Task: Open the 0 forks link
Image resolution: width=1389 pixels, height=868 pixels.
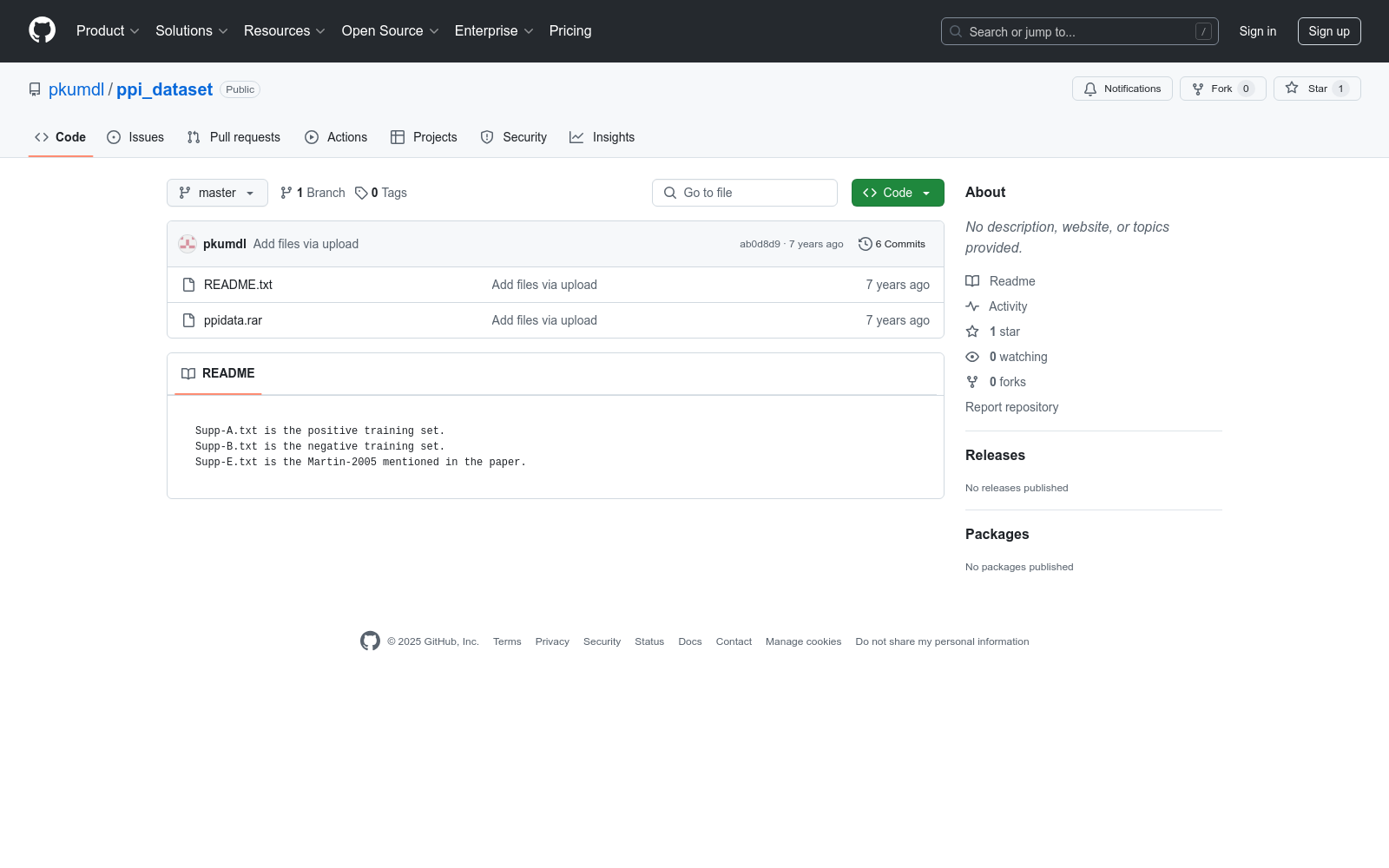Action: click(x=996, y=382)
